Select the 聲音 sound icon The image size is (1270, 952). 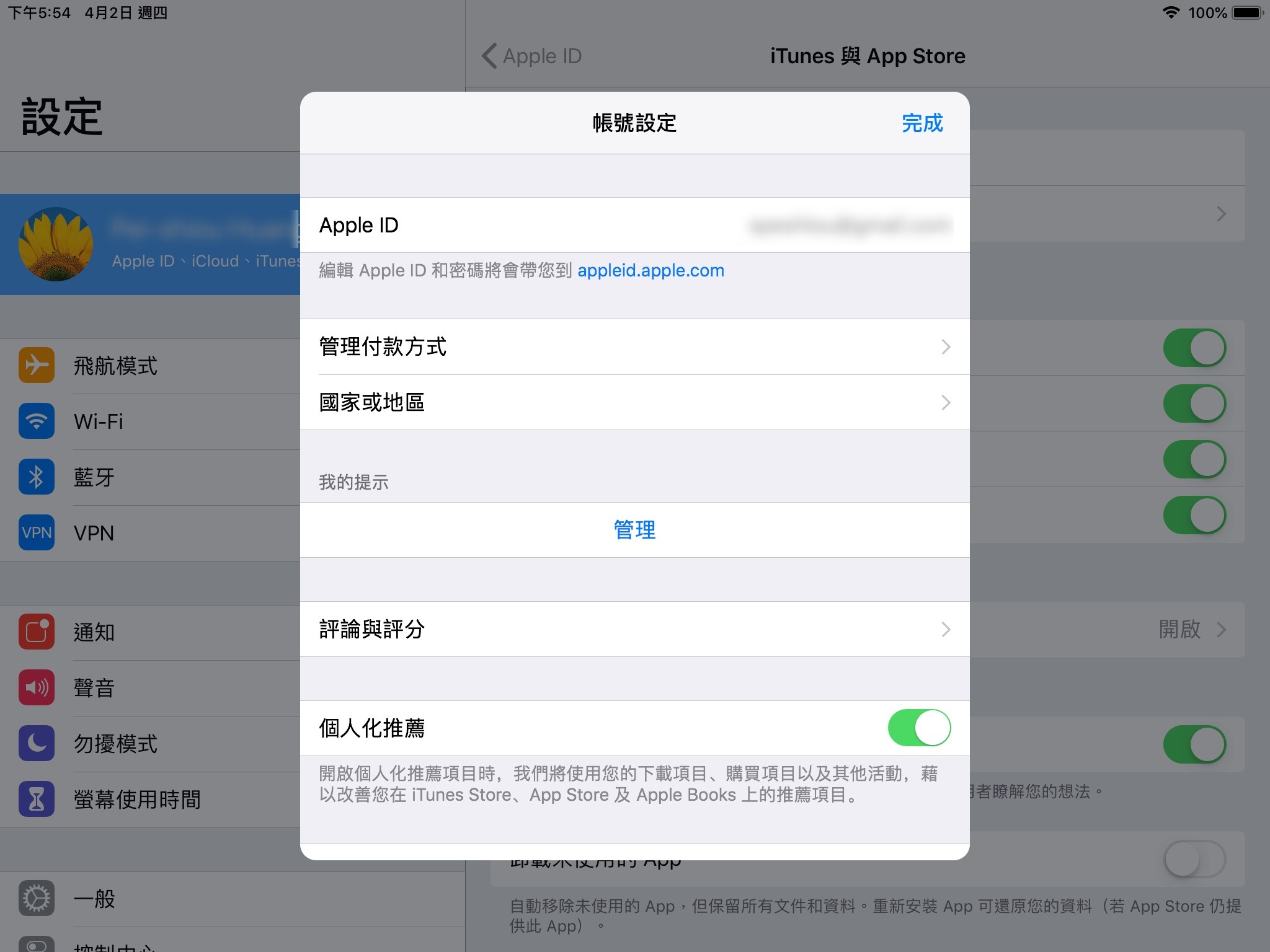coord(37,687)
